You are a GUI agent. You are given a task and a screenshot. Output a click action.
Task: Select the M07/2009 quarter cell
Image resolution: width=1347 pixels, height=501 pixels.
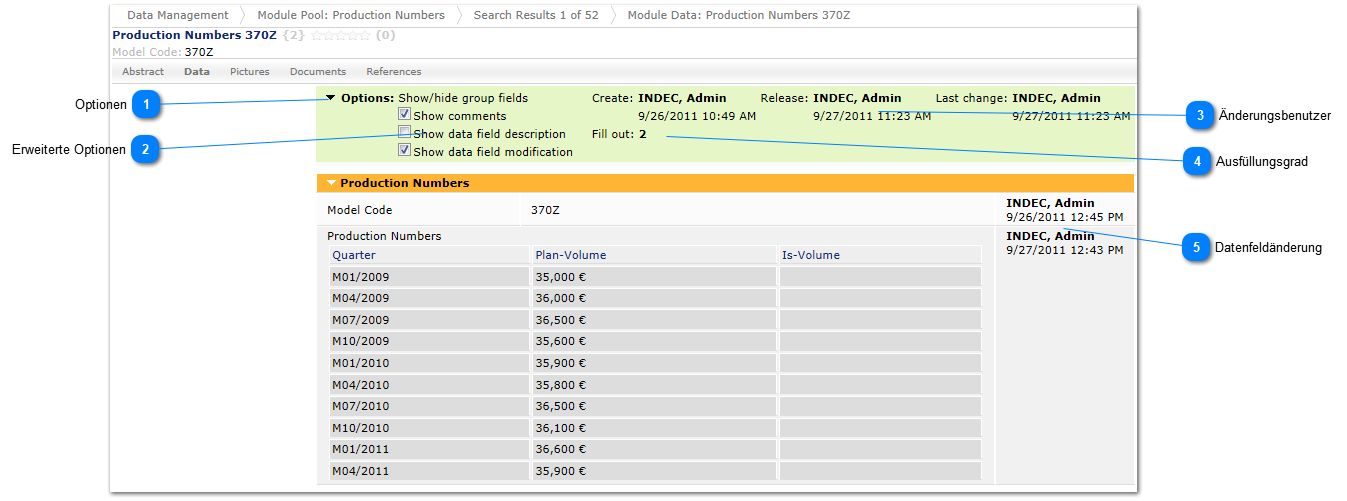tap(428, 320)
